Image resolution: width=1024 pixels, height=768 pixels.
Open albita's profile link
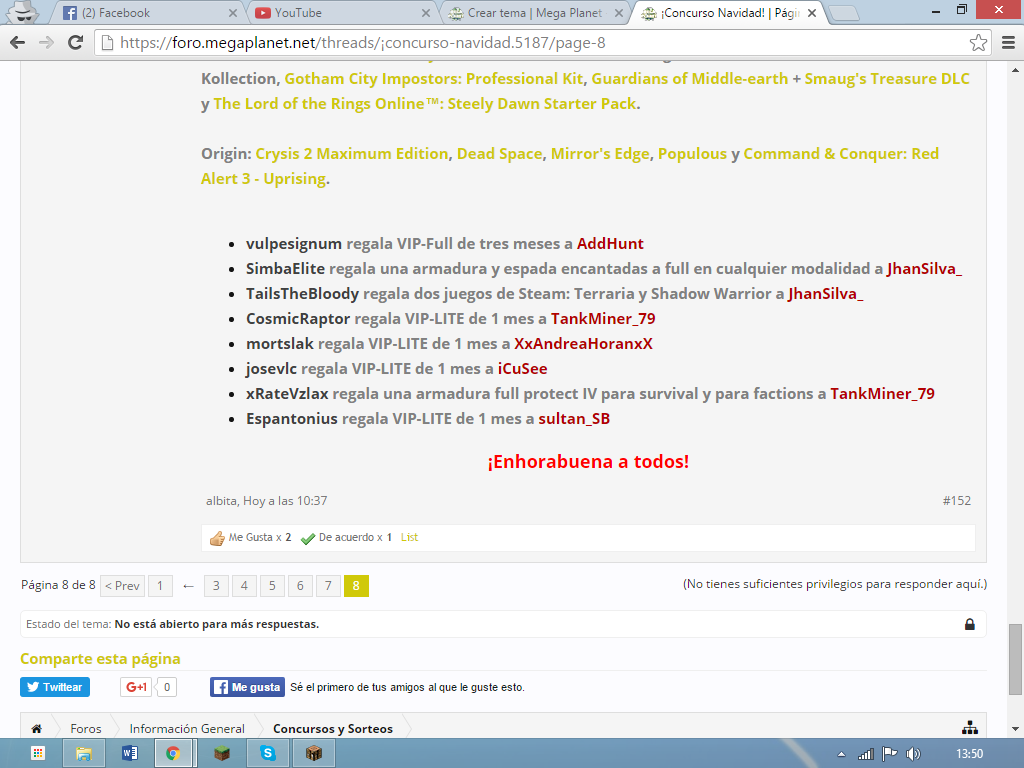(221, 501)
